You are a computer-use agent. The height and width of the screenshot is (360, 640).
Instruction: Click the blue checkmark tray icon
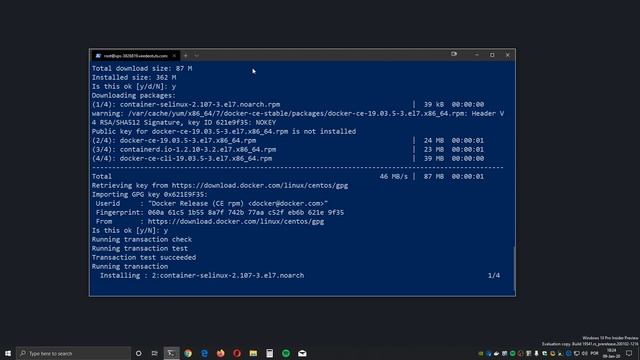[489, 353]
